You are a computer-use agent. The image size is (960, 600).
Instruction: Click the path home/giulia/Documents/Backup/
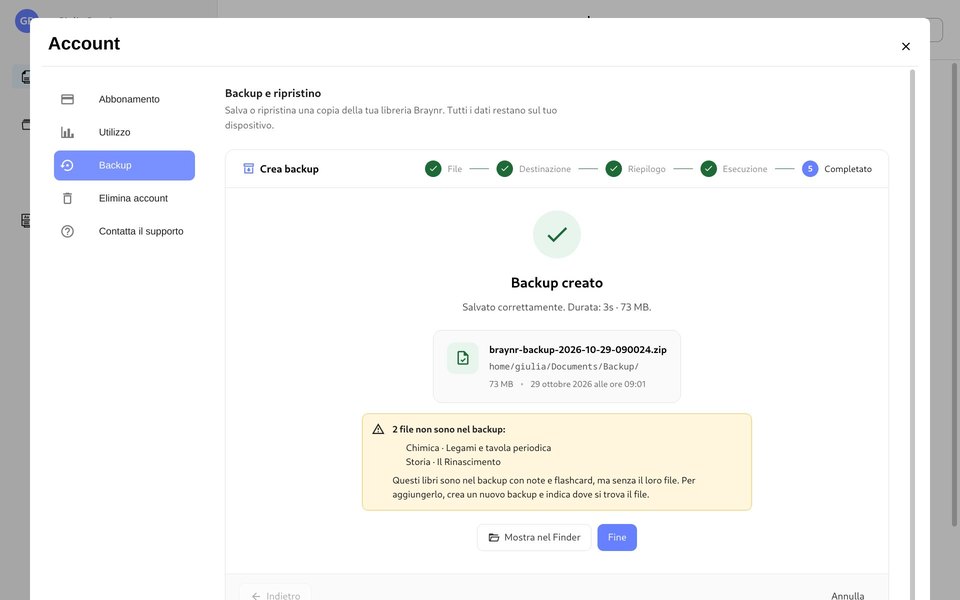pyautogui.click(x=563, y=367)
